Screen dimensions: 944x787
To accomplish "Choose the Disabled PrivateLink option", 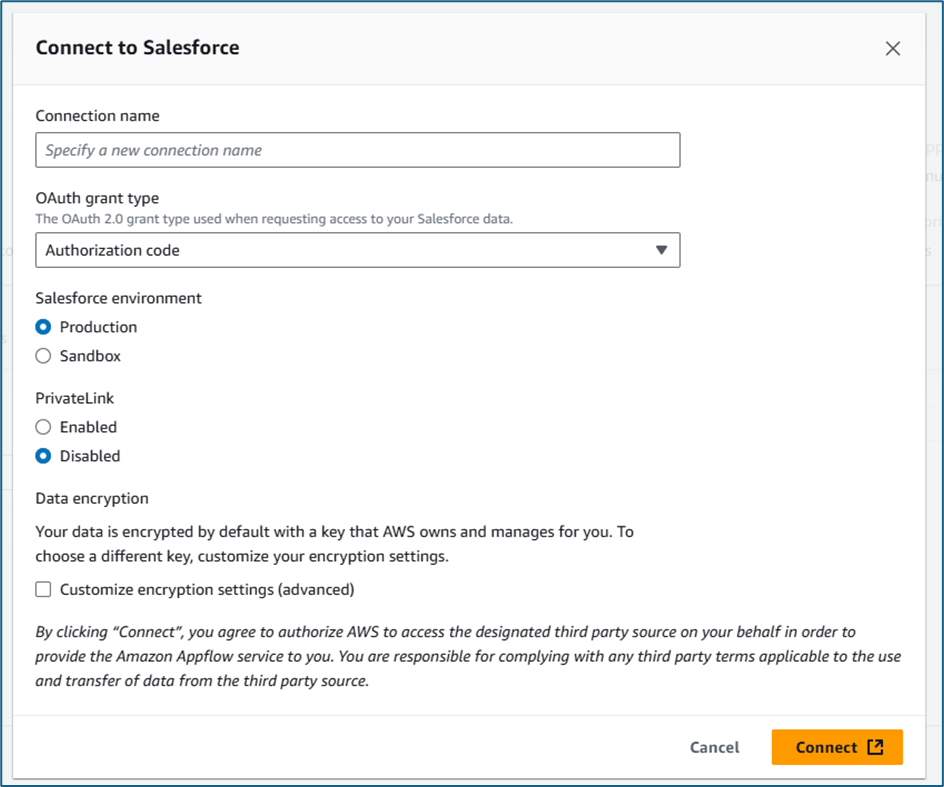I will (x=43, y=456).
